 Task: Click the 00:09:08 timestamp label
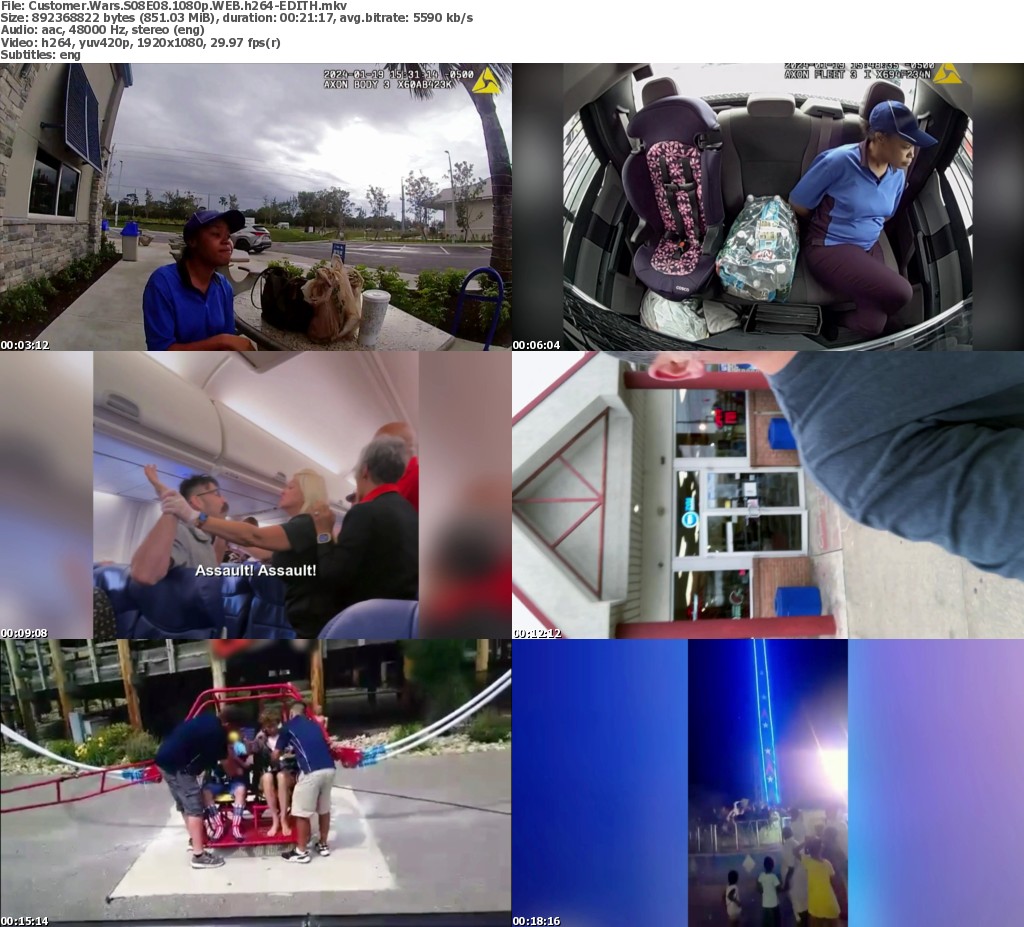25,633
